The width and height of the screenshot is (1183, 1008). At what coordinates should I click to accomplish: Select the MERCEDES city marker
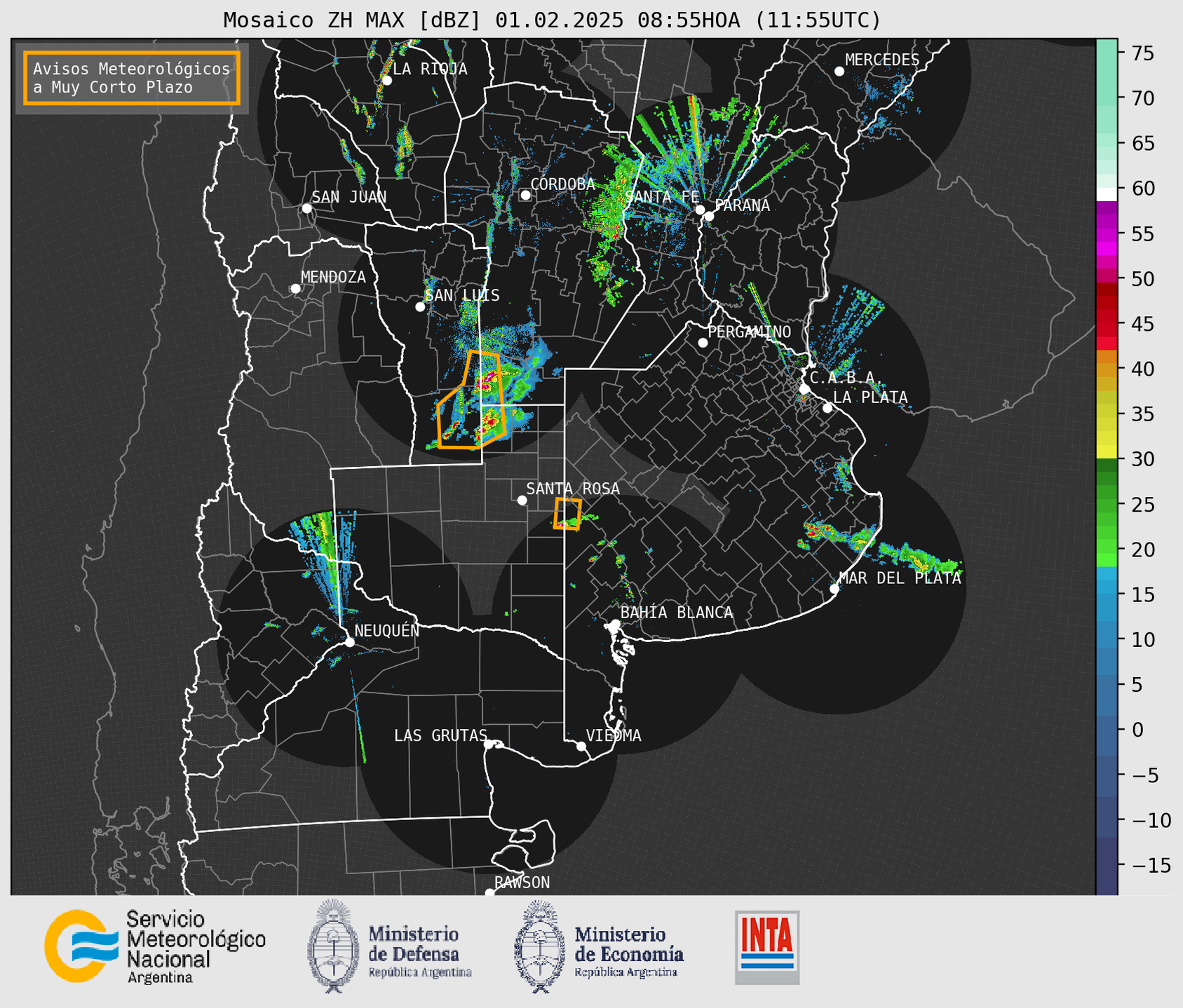(839, 71)
